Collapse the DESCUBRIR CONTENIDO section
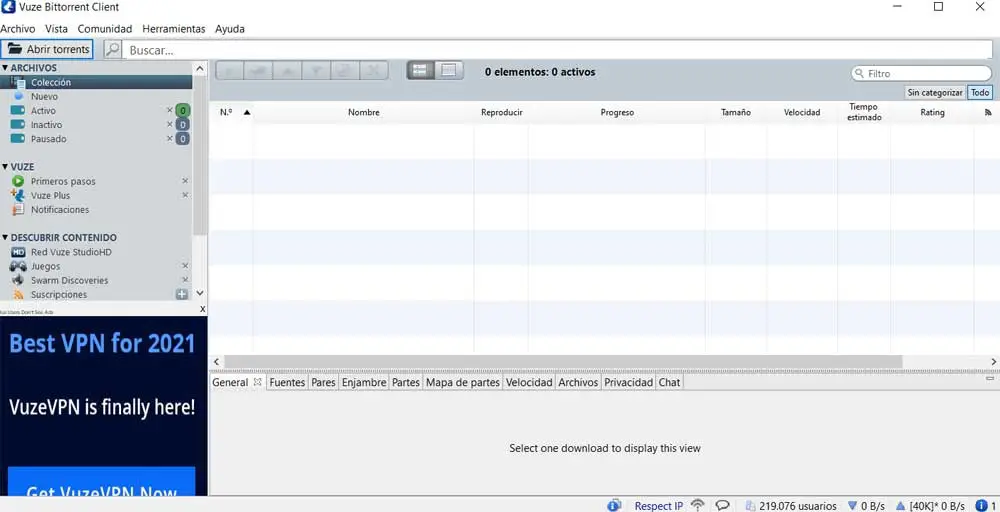Screen dimensions: 1000x512 click(x=5, y=237)
